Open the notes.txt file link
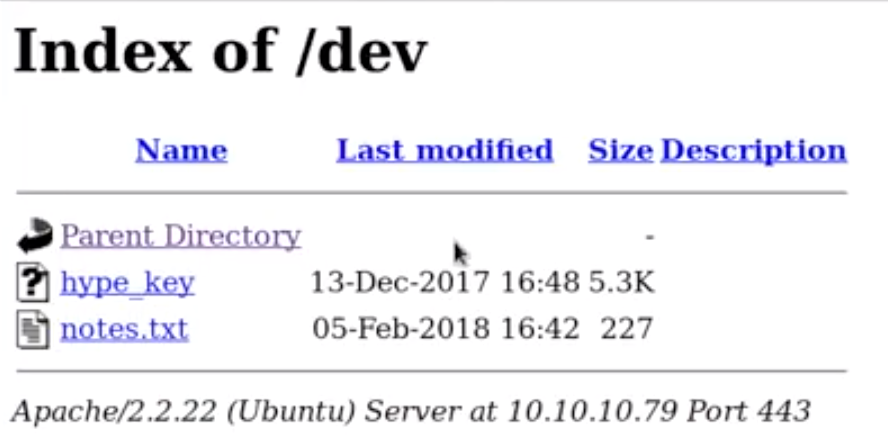 tap(124, 329)
